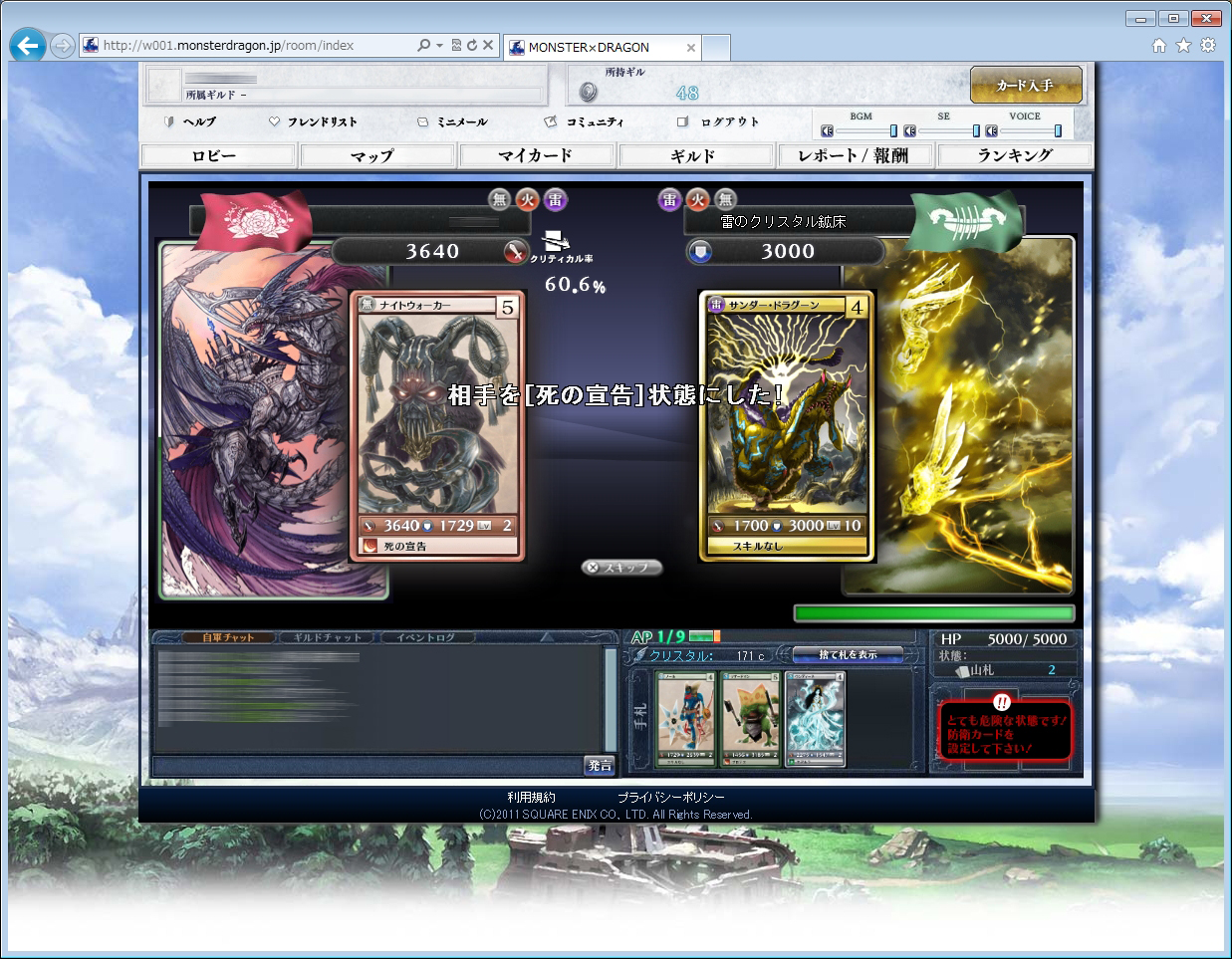Viewport: 1232px width, 959px height.
Task: Open the address bar search dropdown arrow
Action: click(x=439, y=45)
